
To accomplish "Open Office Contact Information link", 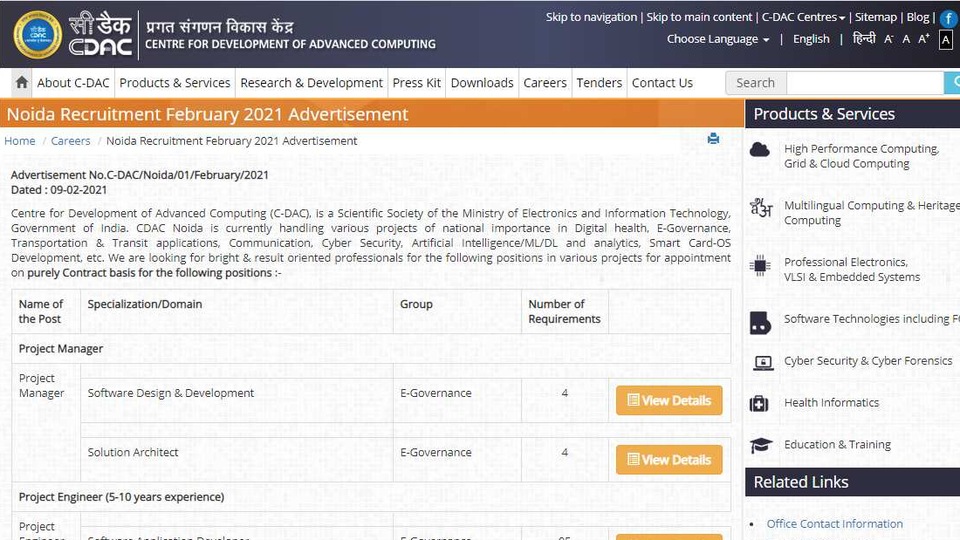I will 834,523.
